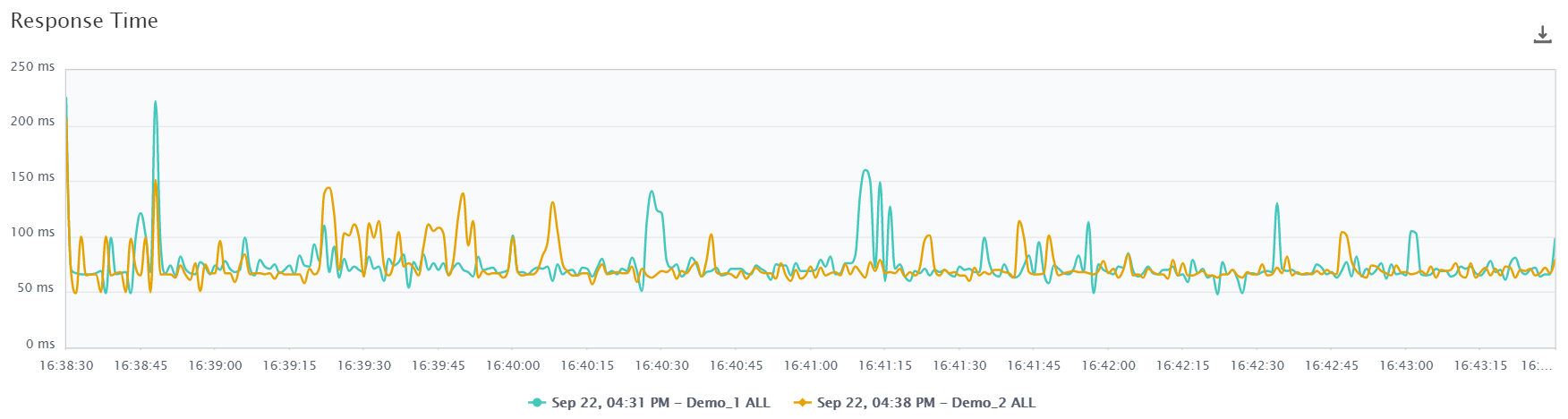Pick the 16:41:15 time axis label
This screenshot has height=419, width=1568.
pyautogui.click(x=885, y=365)
